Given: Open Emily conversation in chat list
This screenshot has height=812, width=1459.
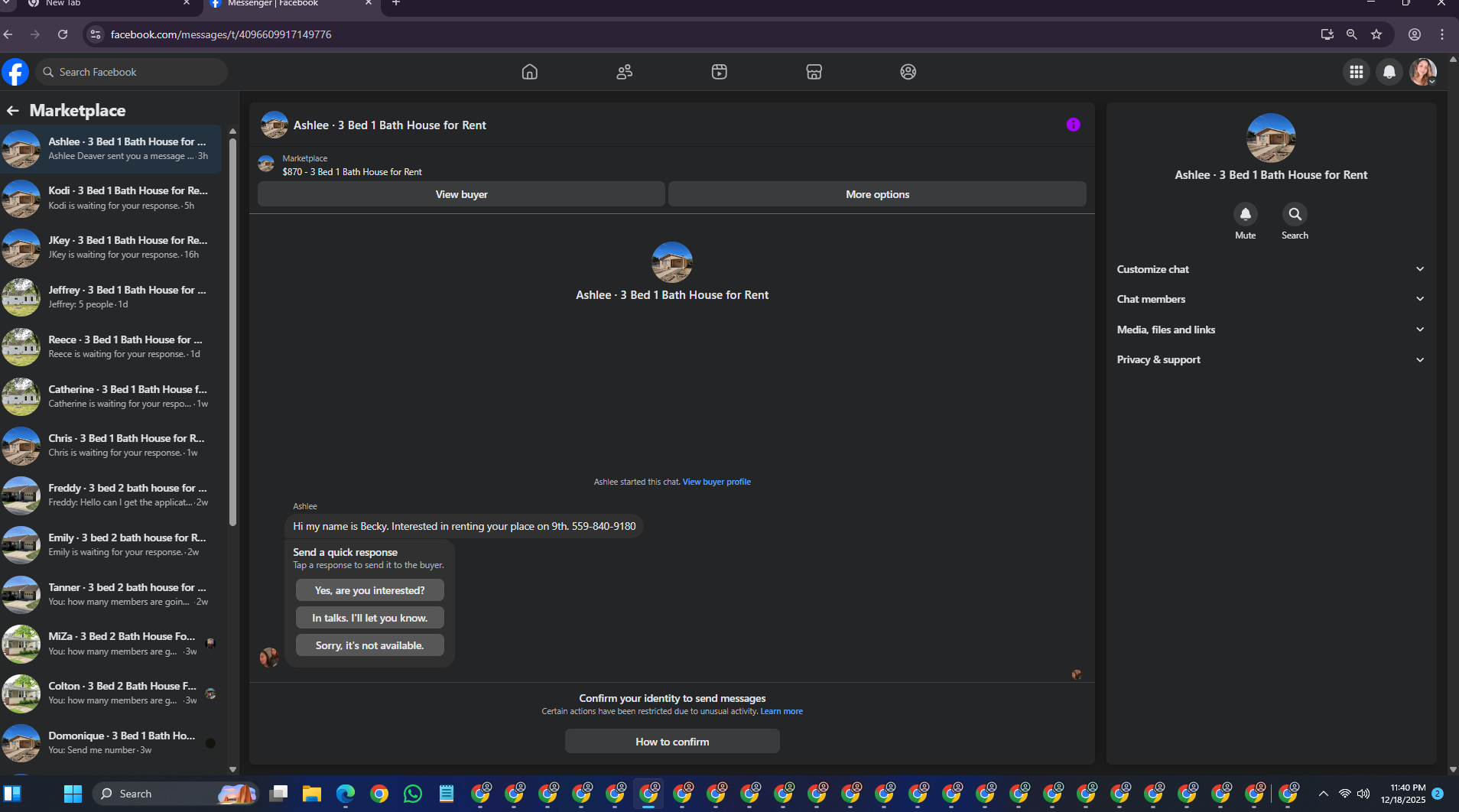Looking at the screenshot, I should (112, 544).
